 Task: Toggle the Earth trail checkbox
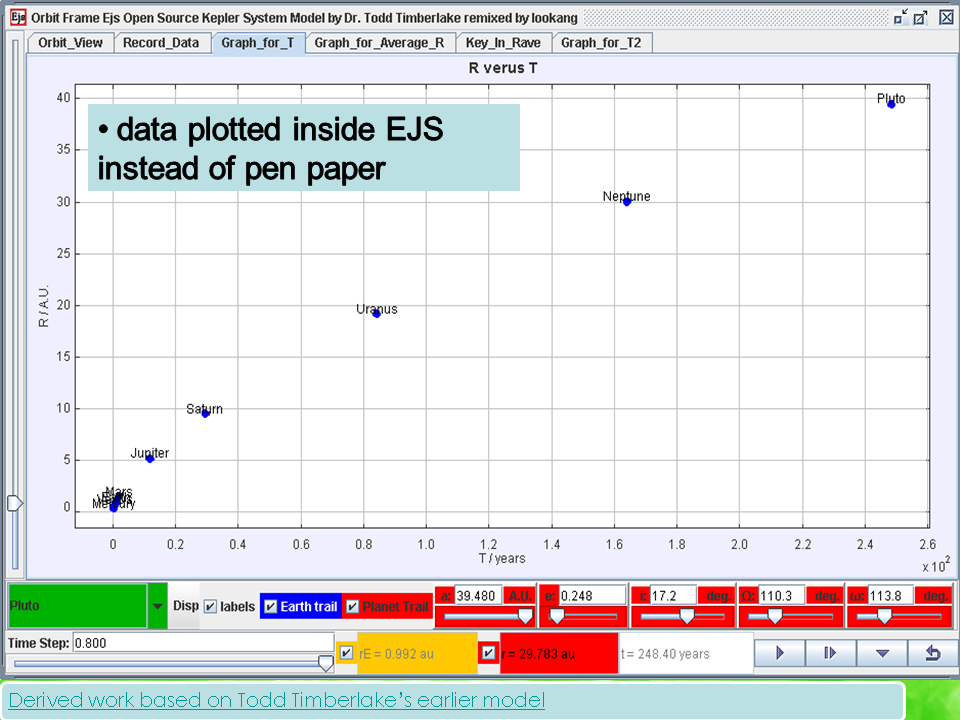tap(271, 606)
